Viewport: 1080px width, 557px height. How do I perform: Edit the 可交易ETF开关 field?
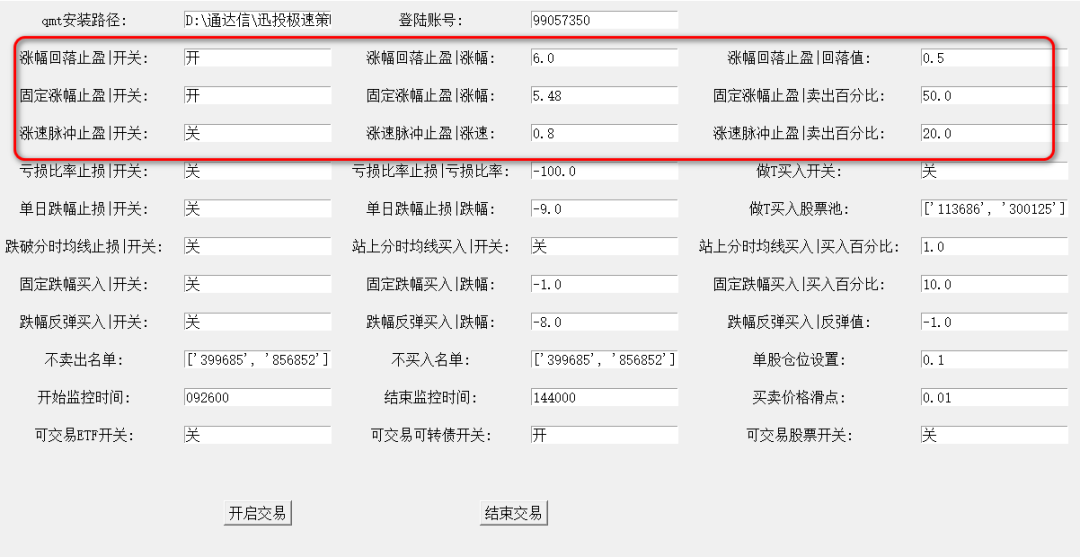pos(258,435)
